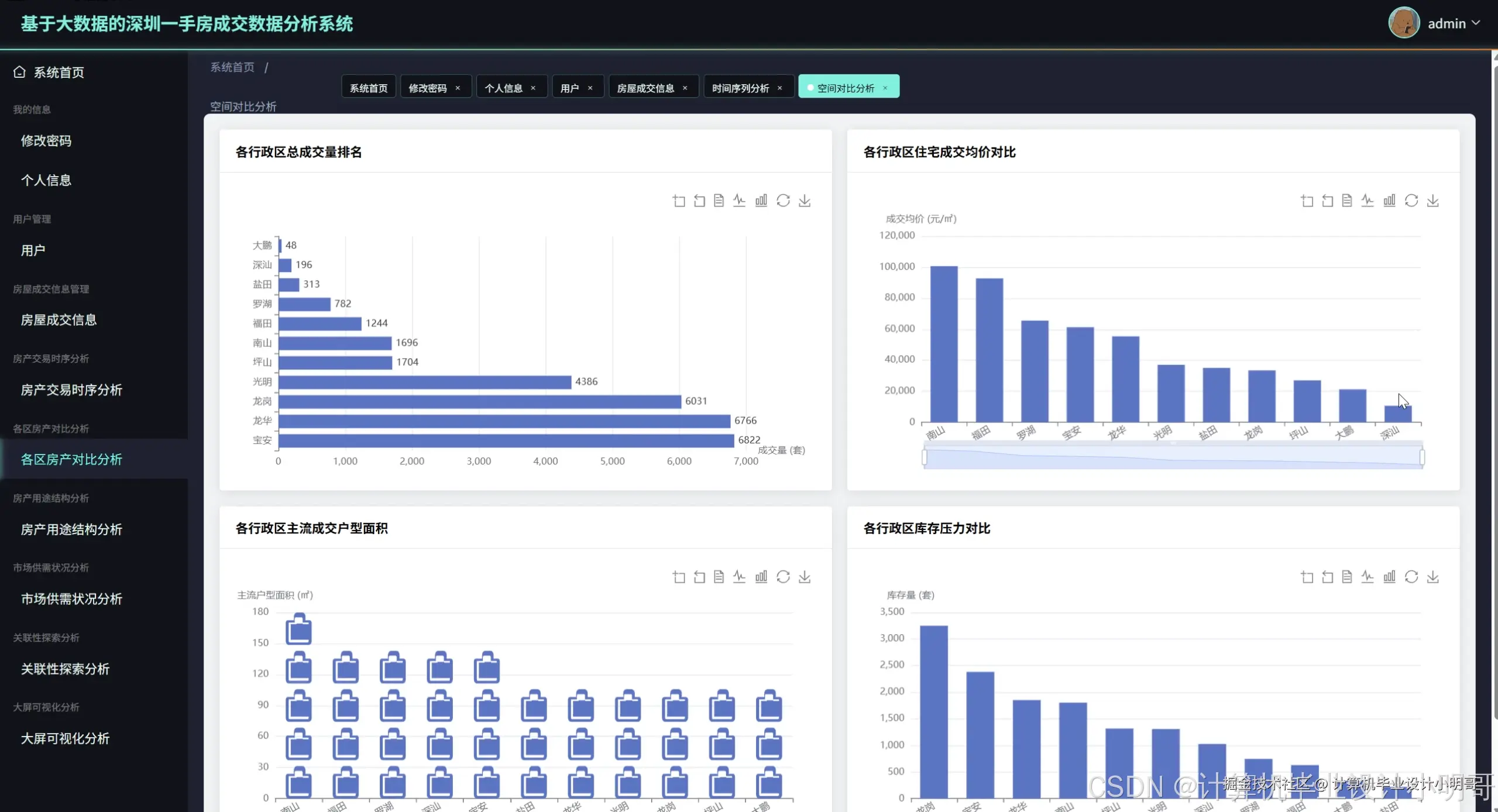Close the active 空间对比分析 tab
The height and width of the screenshot is (812, 1498).
pyautogui.click(x=885, y=88)
